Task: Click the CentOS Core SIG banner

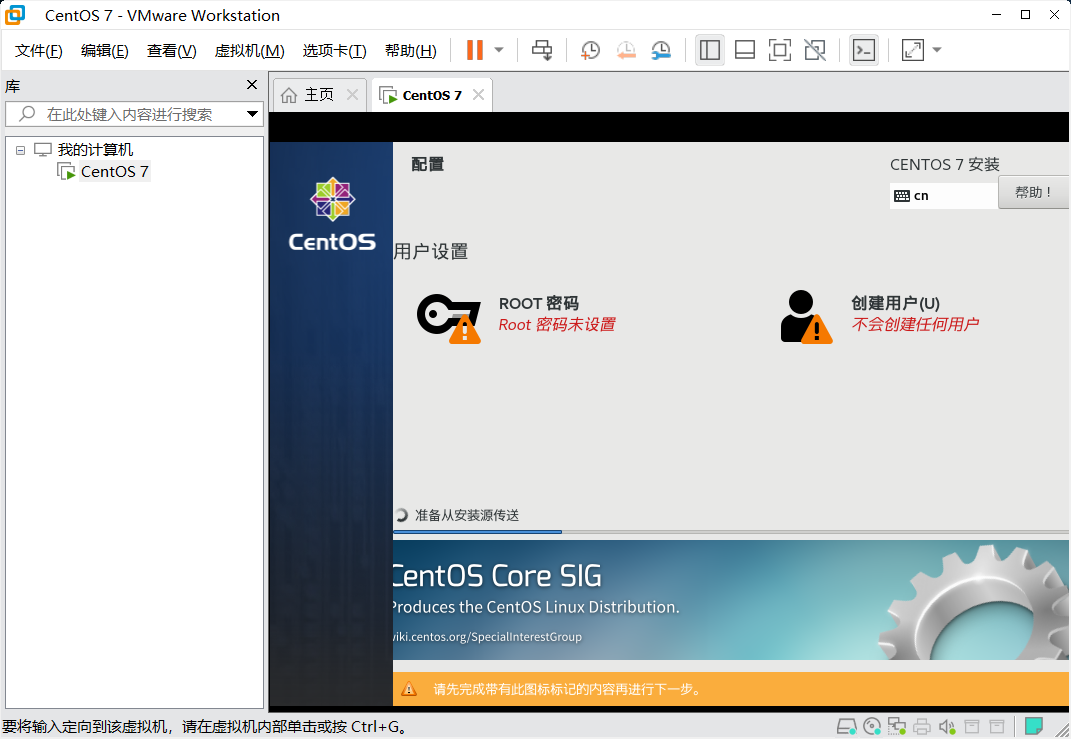Action: pos(731,600)
